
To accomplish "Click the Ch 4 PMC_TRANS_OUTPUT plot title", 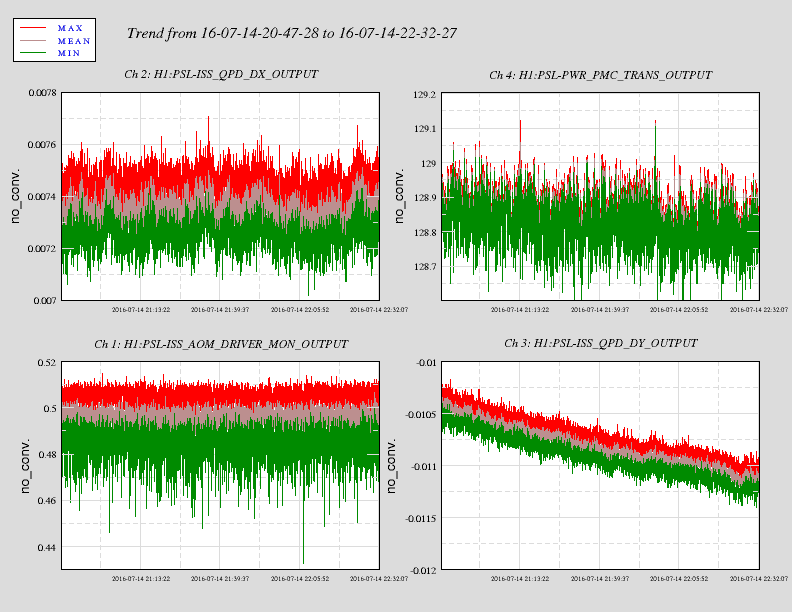I will (x=601, y=75).
